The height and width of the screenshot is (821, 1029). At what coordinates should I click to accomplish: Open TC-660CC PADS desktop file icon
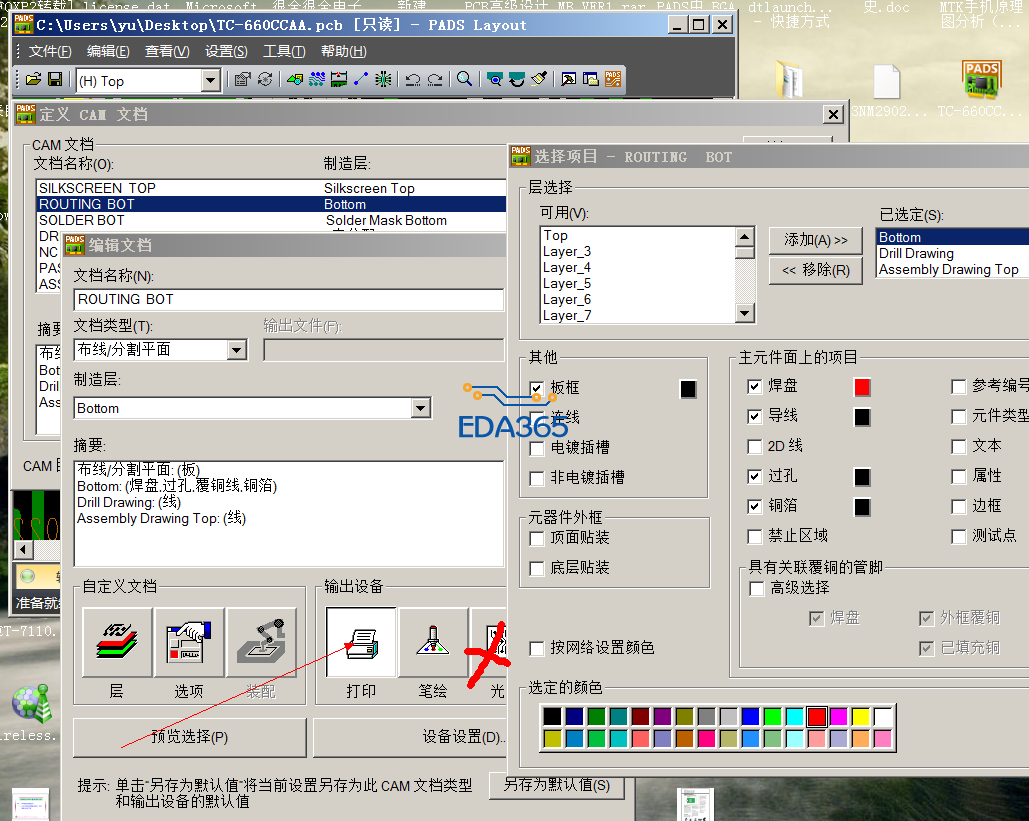(x=980, y=80)
